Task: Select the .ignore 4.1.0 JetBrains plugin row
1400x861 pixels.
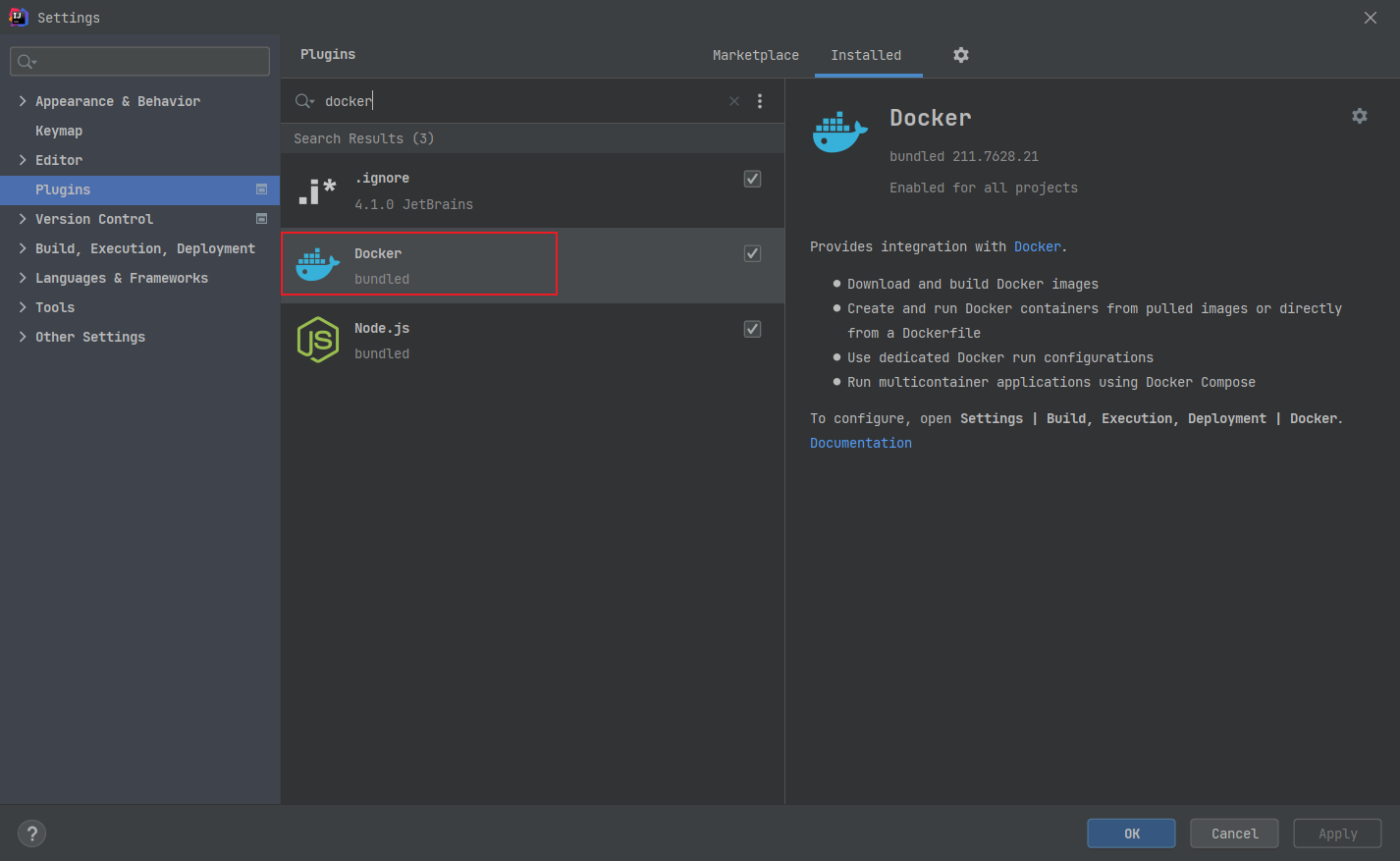Action: [x=532, y=190]
